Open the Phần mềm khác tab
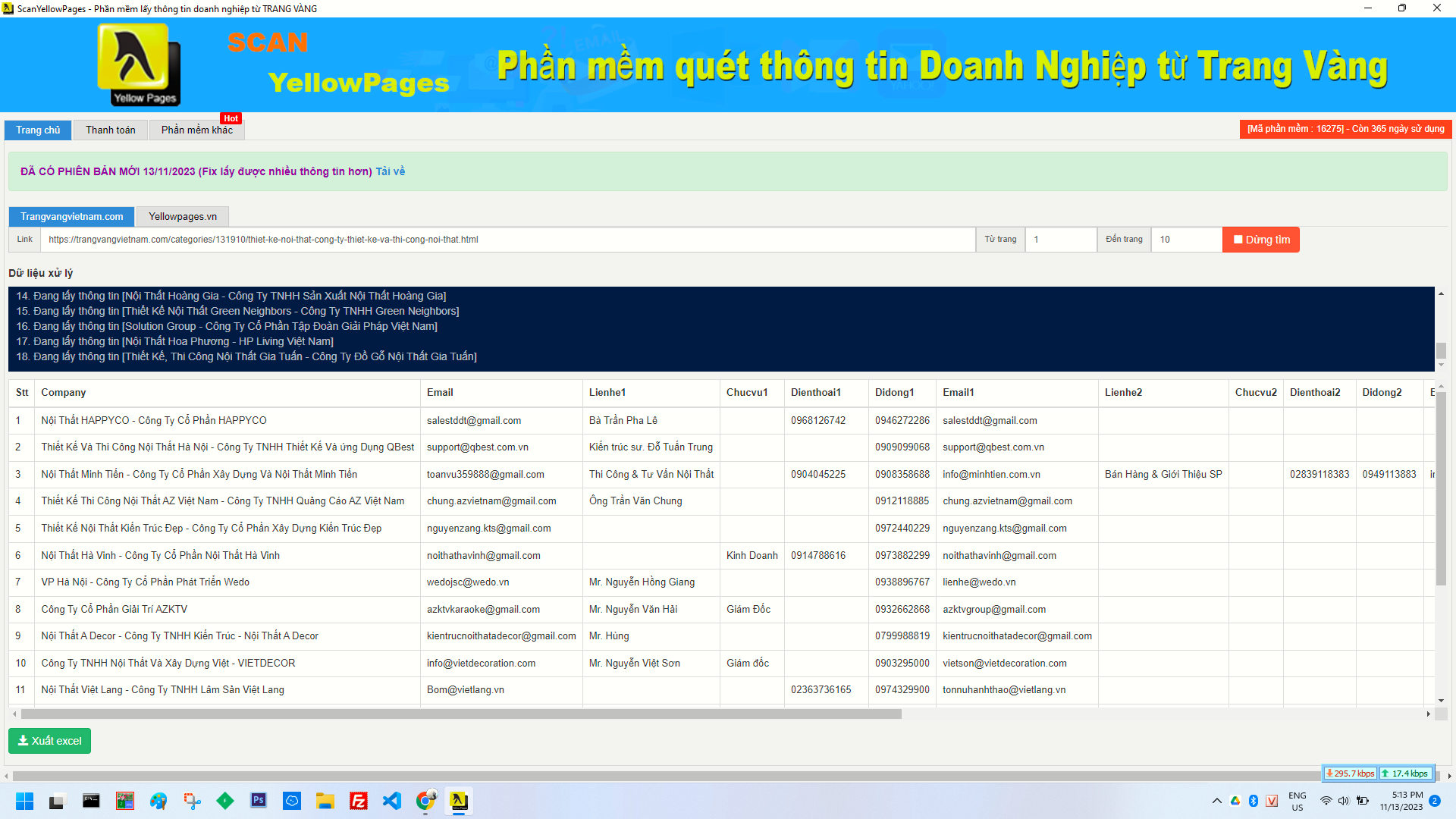This screenshot has width=1456, height=819. click(197, 130)
